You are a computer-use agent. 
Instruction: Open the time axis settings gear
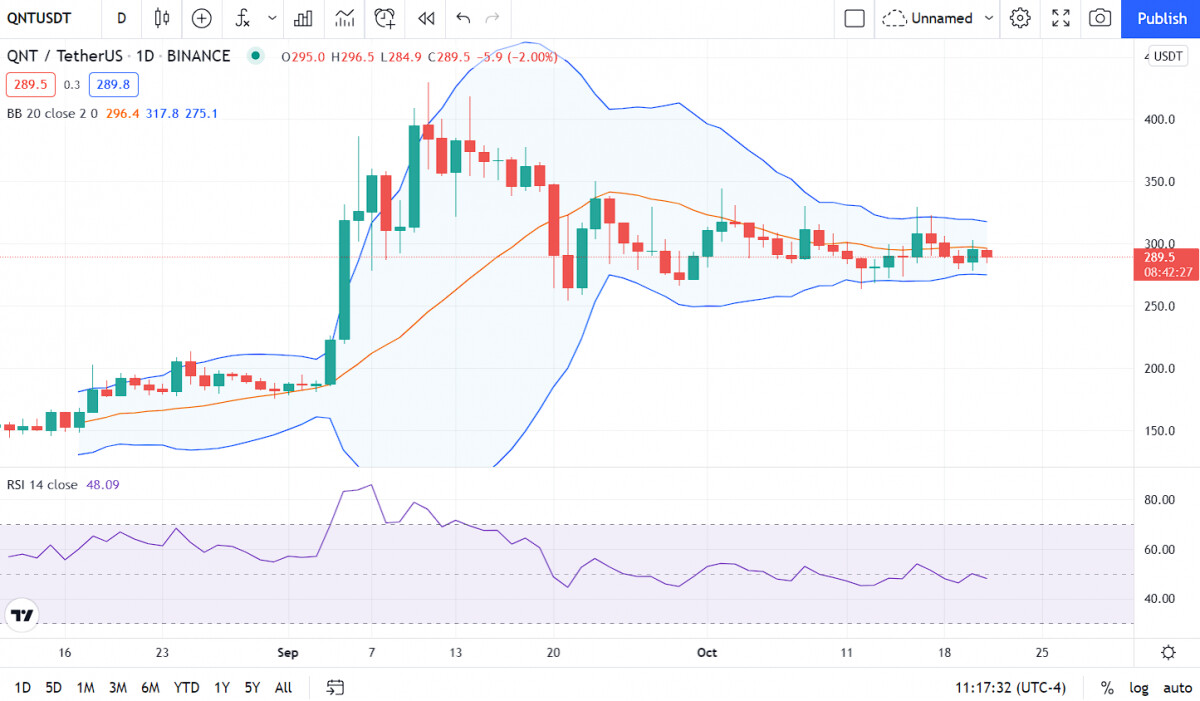pos(1168,653)
